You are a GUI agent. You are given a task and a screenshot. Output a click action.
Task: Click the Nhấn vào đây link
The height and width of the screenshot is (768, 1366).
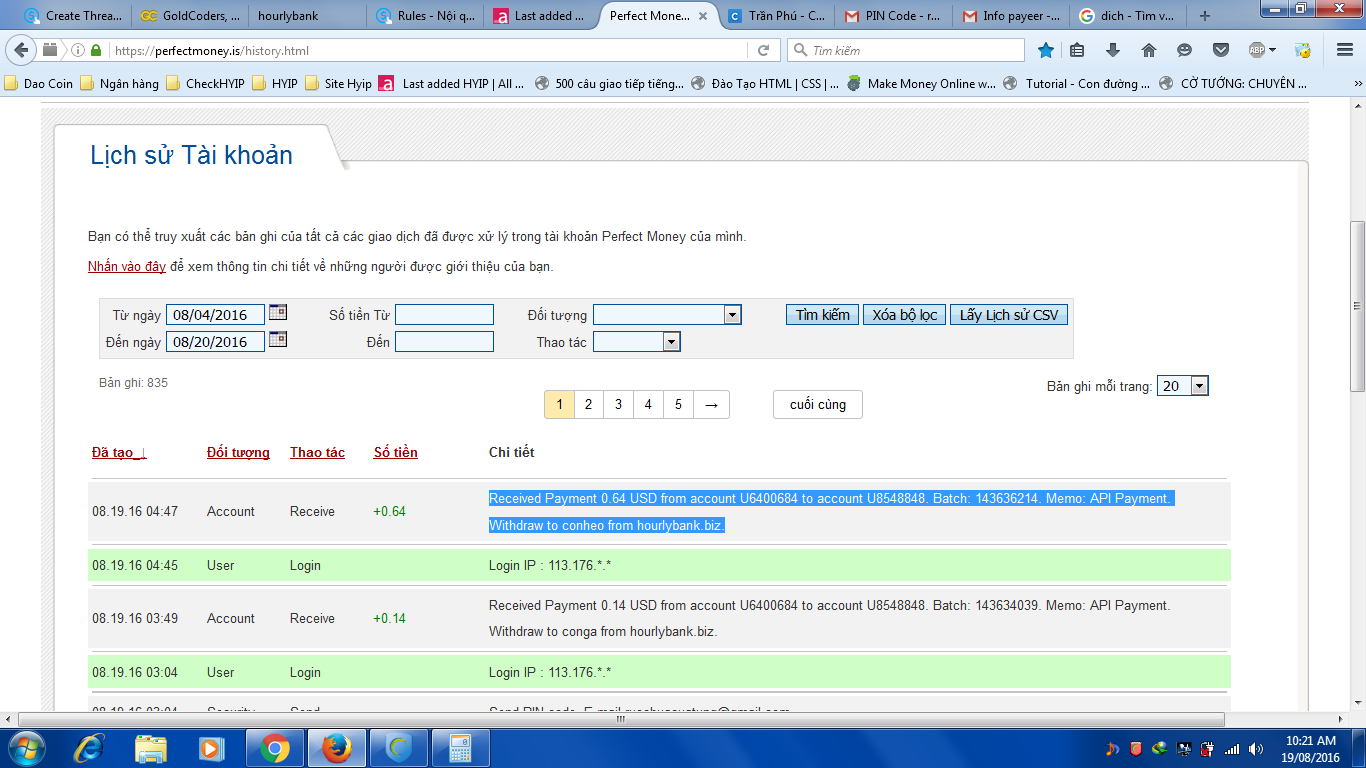tap(127, 267)
